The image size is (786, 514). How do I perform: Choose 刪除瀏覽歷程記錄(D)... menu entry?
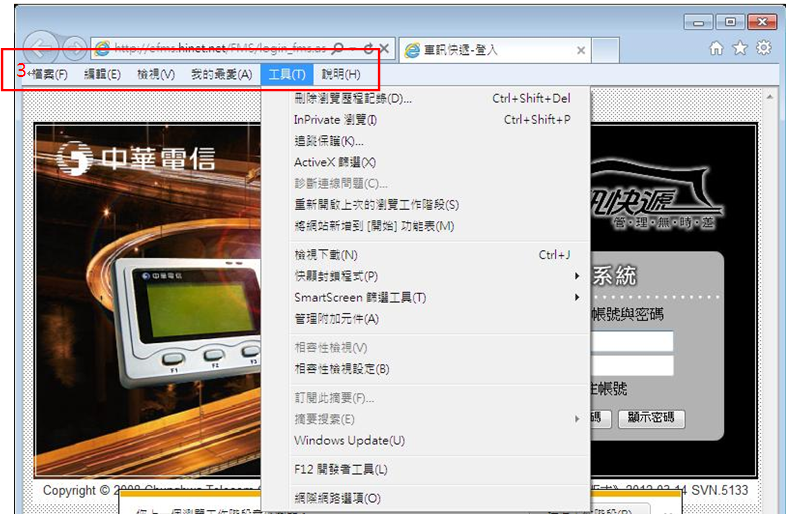(426, 98)
